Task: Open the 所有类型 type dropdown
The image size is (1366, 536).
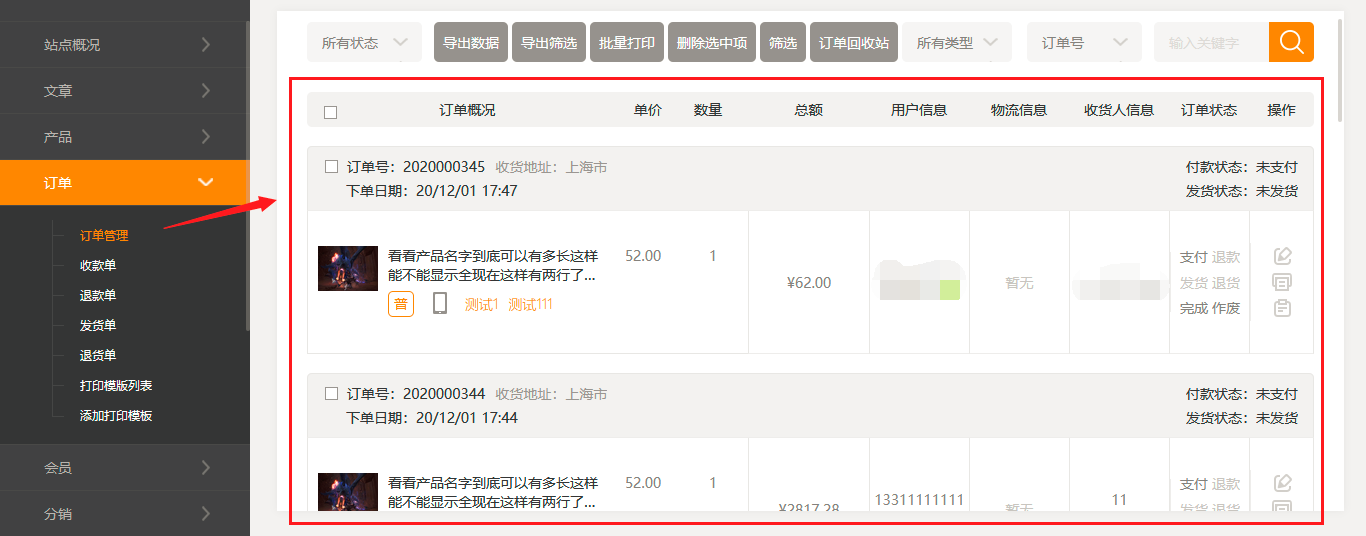Action: (957, 43)
